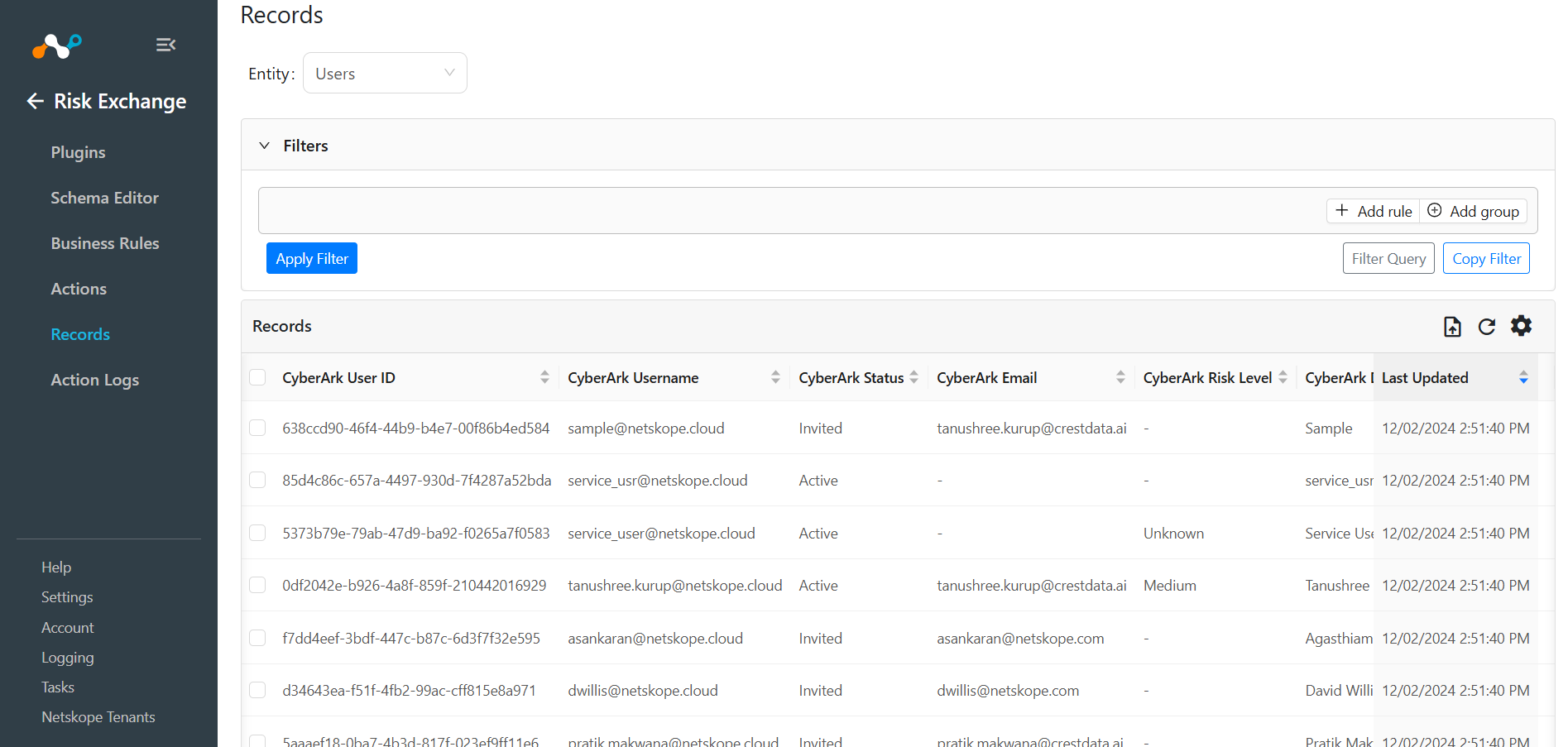Go back via Risk Exchange arrow
The height and width of the screenshot is (747, 1568).
click(x=35, y=101)
